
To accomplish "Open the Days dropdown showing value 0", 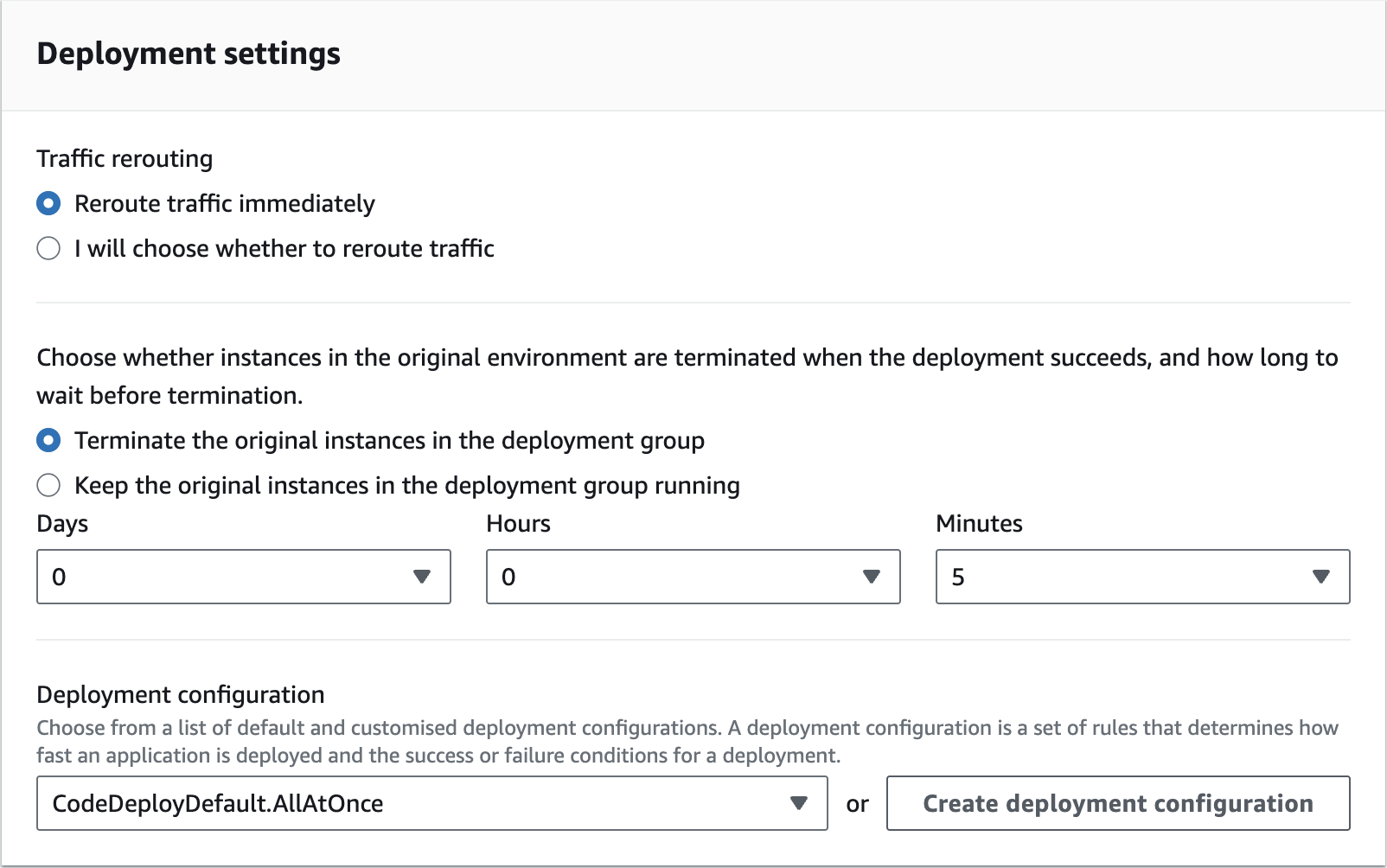I will [x=225, y=577].
